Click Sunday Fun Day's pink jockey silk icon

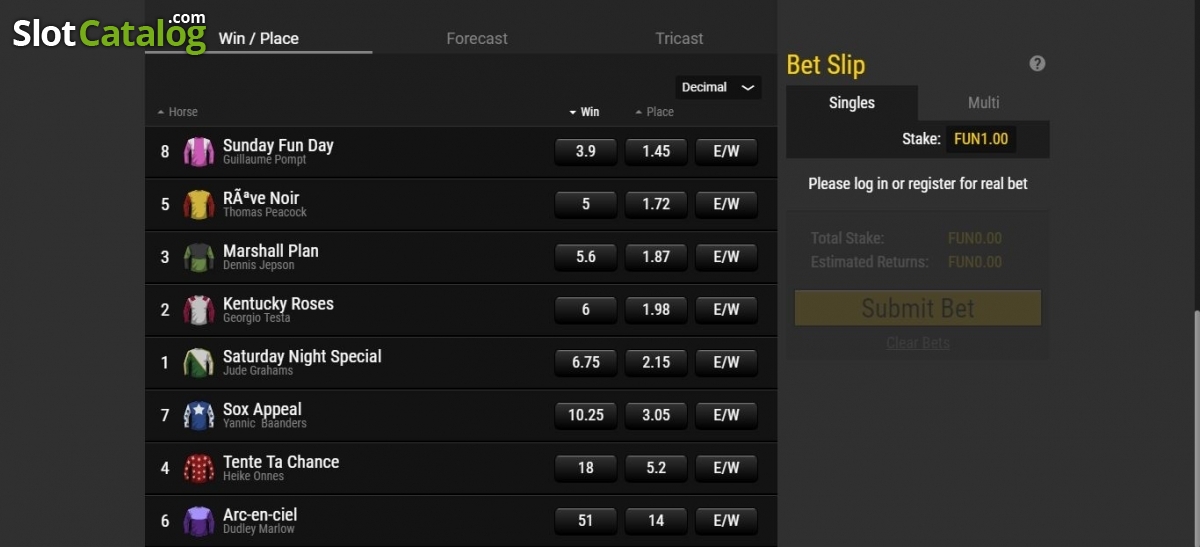[x=199, y=152]
